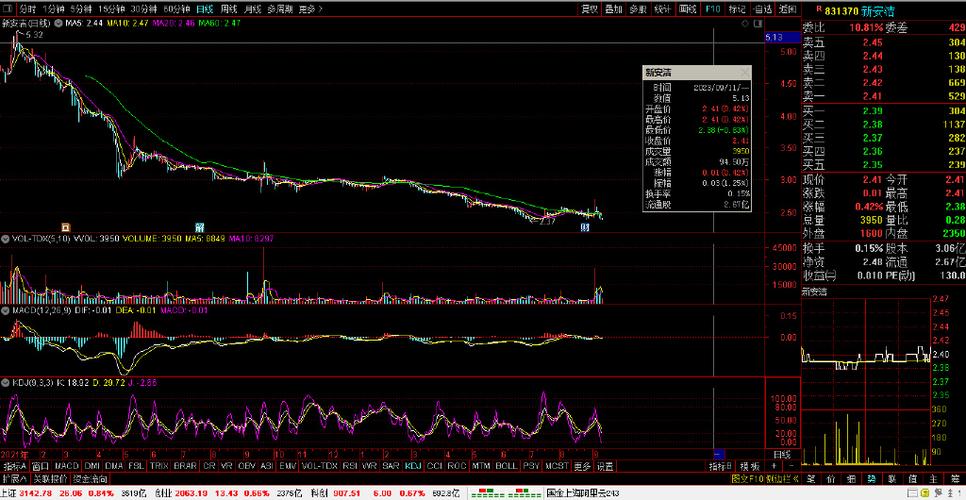Image resolution: width=966 pixels, height=500 pixels.
Task: Switch to the 周线 weekly chart
Action: pos(229,9)
